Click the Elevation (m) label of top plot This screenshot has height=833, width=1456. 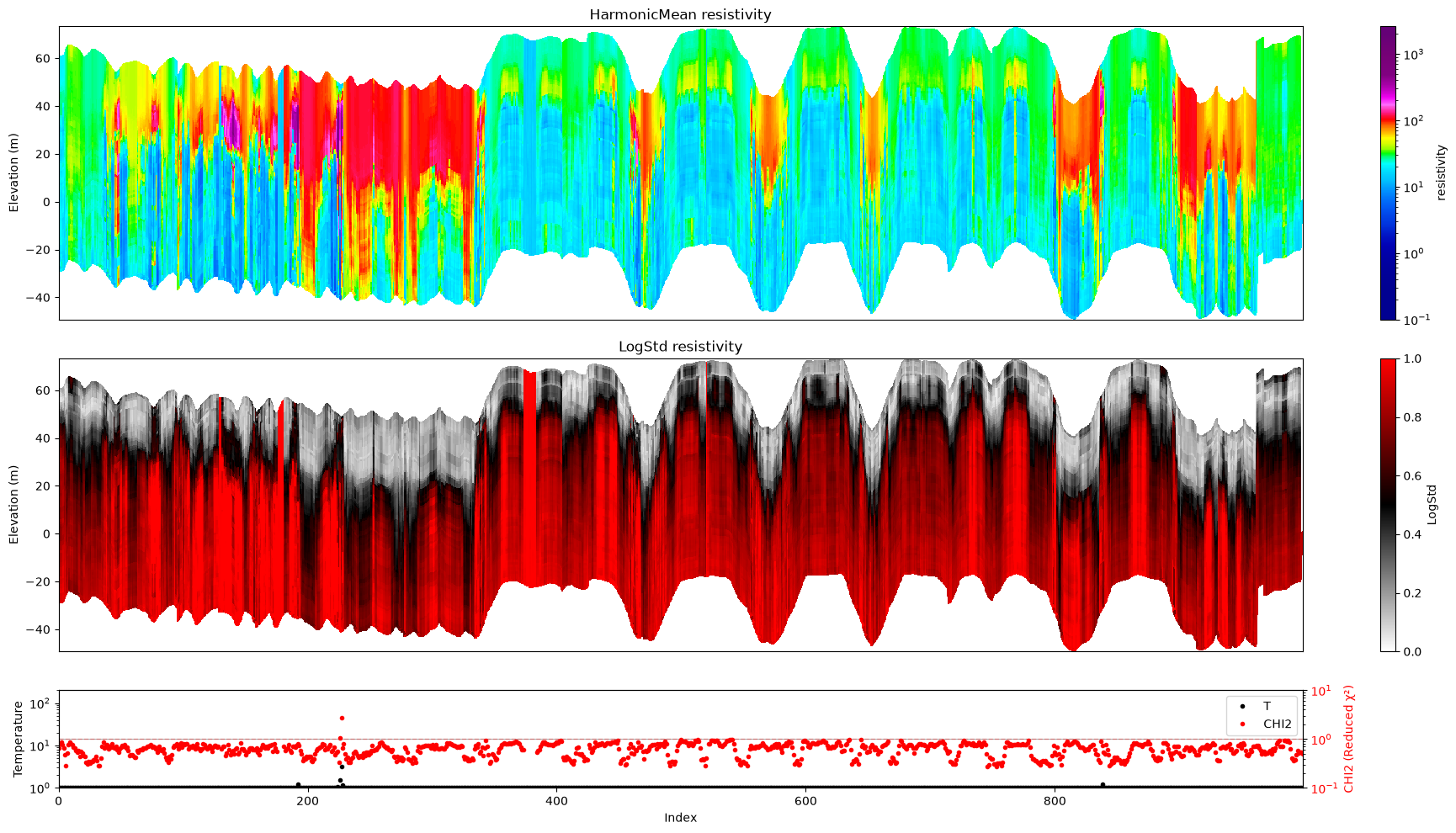point(13,172)
